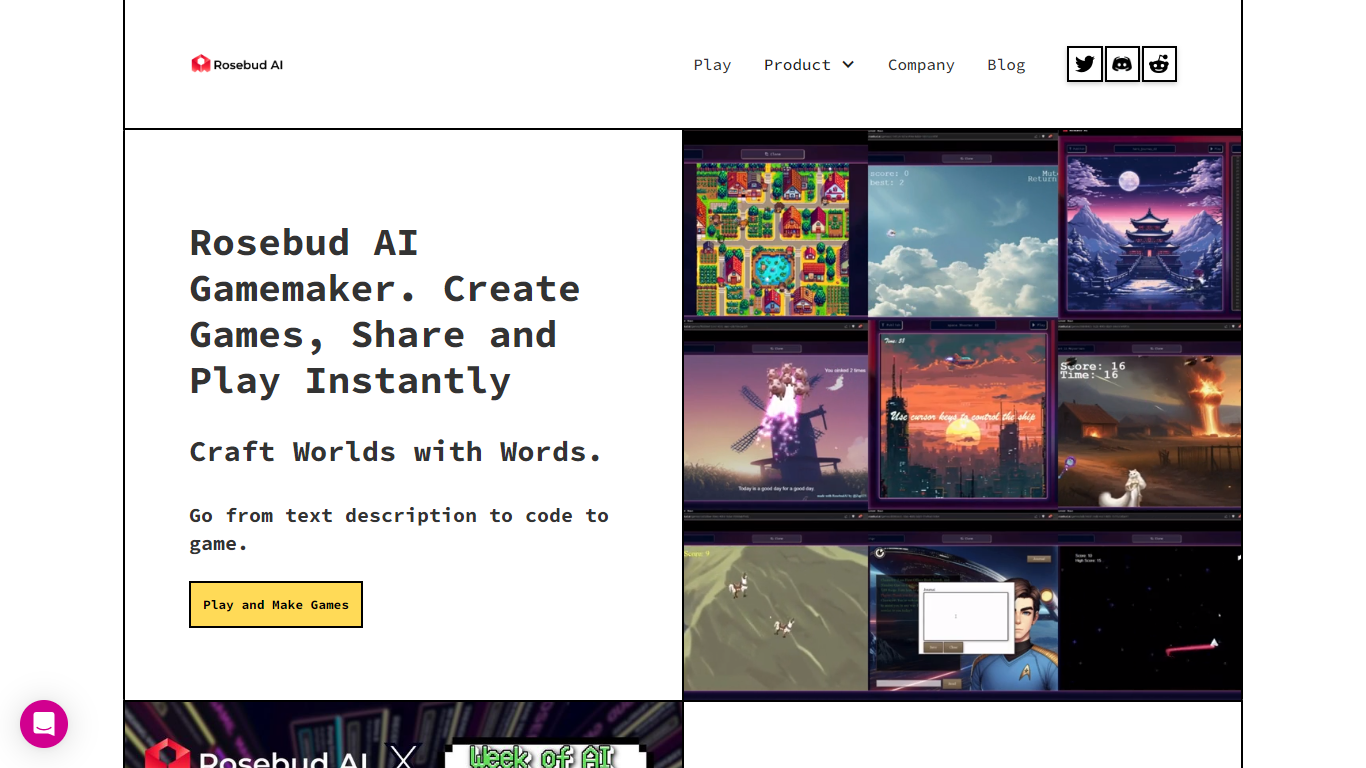Click the Rosebud AI Week of AI banner
Viewport: 1366px width, 768px height.
(x=403, y=735)
